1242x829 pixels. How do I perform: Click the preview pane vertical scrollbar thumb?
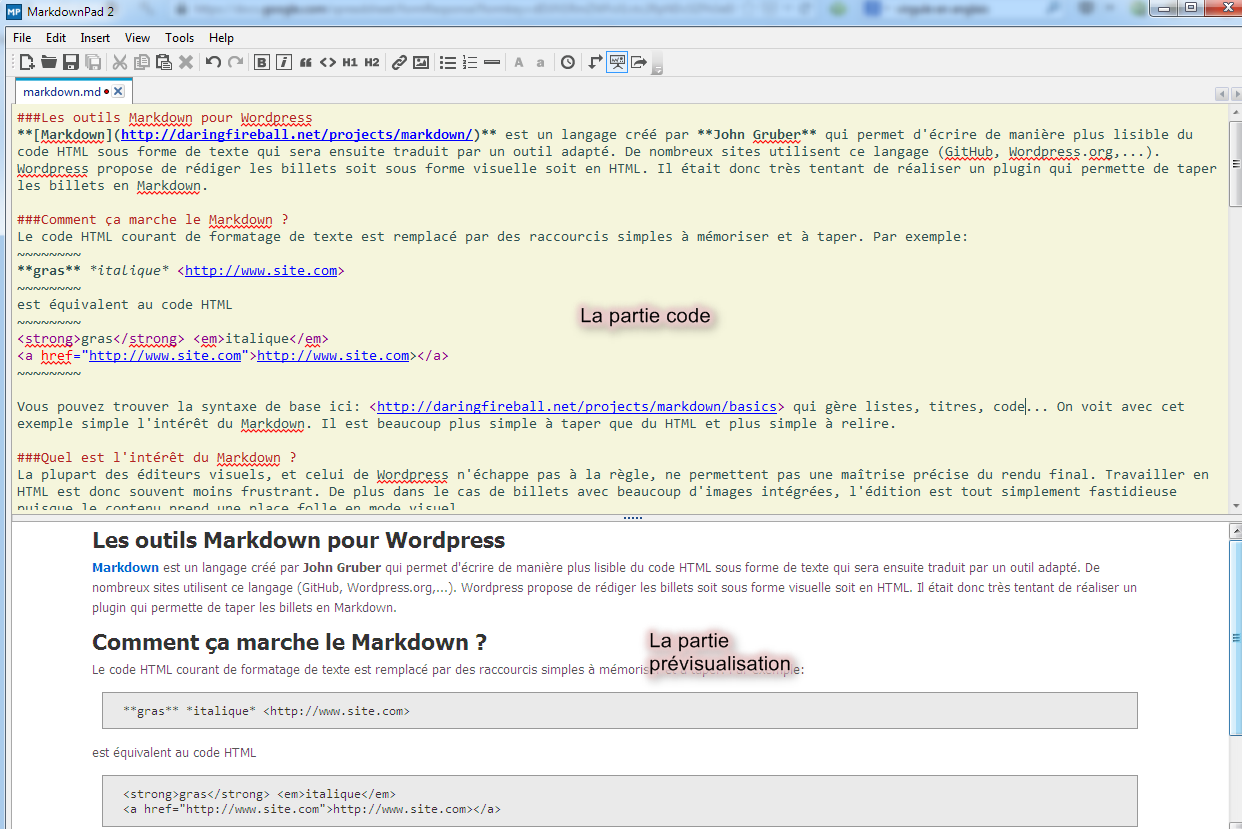pyautogui.click(x=1235, y=638)
